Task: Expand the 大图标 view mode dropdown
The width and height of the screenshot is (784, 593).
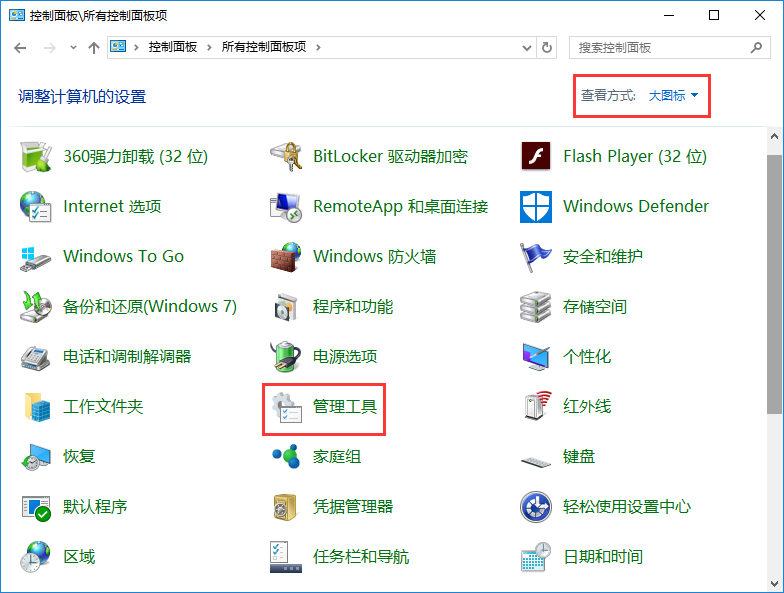Action: pos(673,96)
